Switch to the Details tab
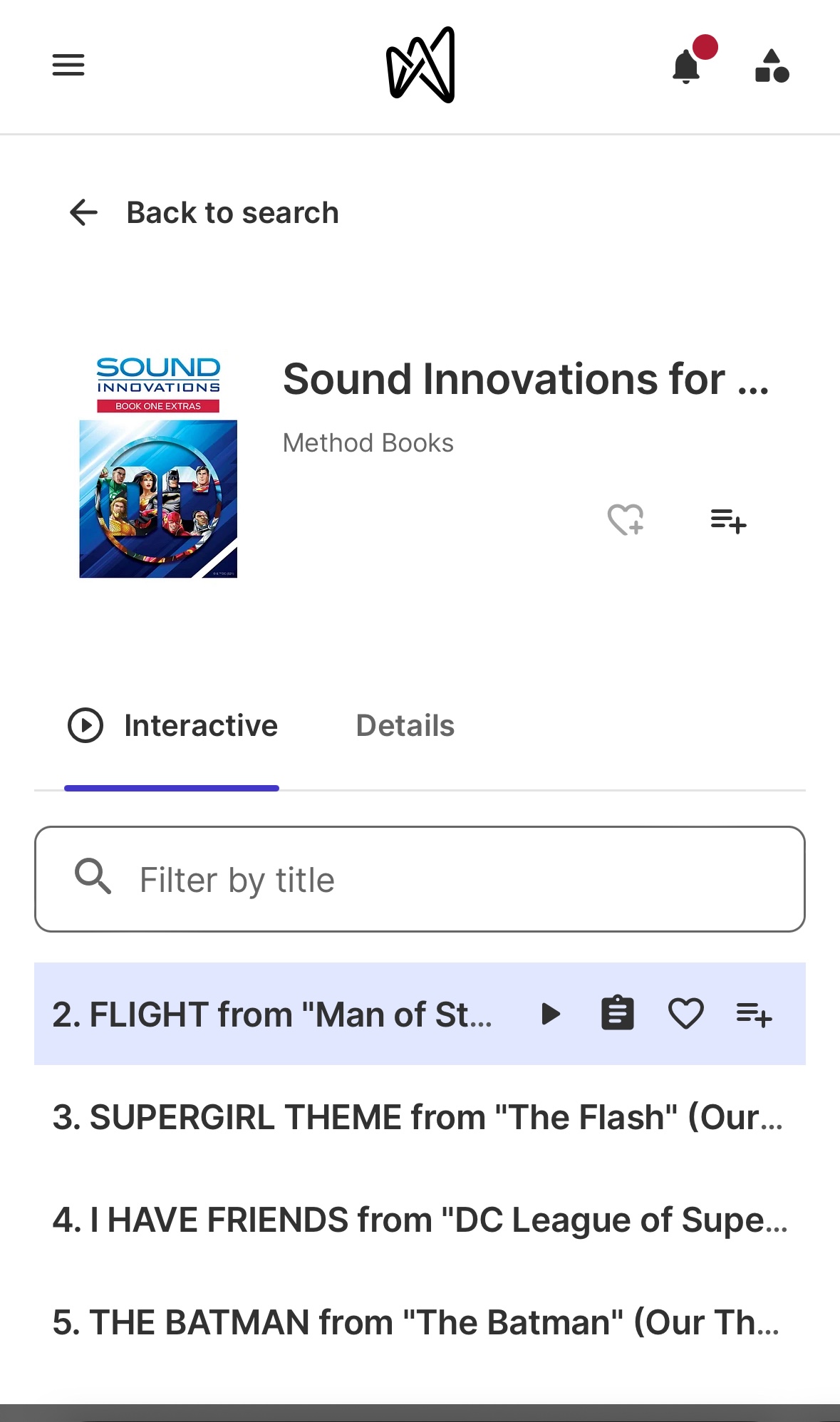Image resolution: width=840 pixels, height=1422 pixels. [x=405, y=726]
